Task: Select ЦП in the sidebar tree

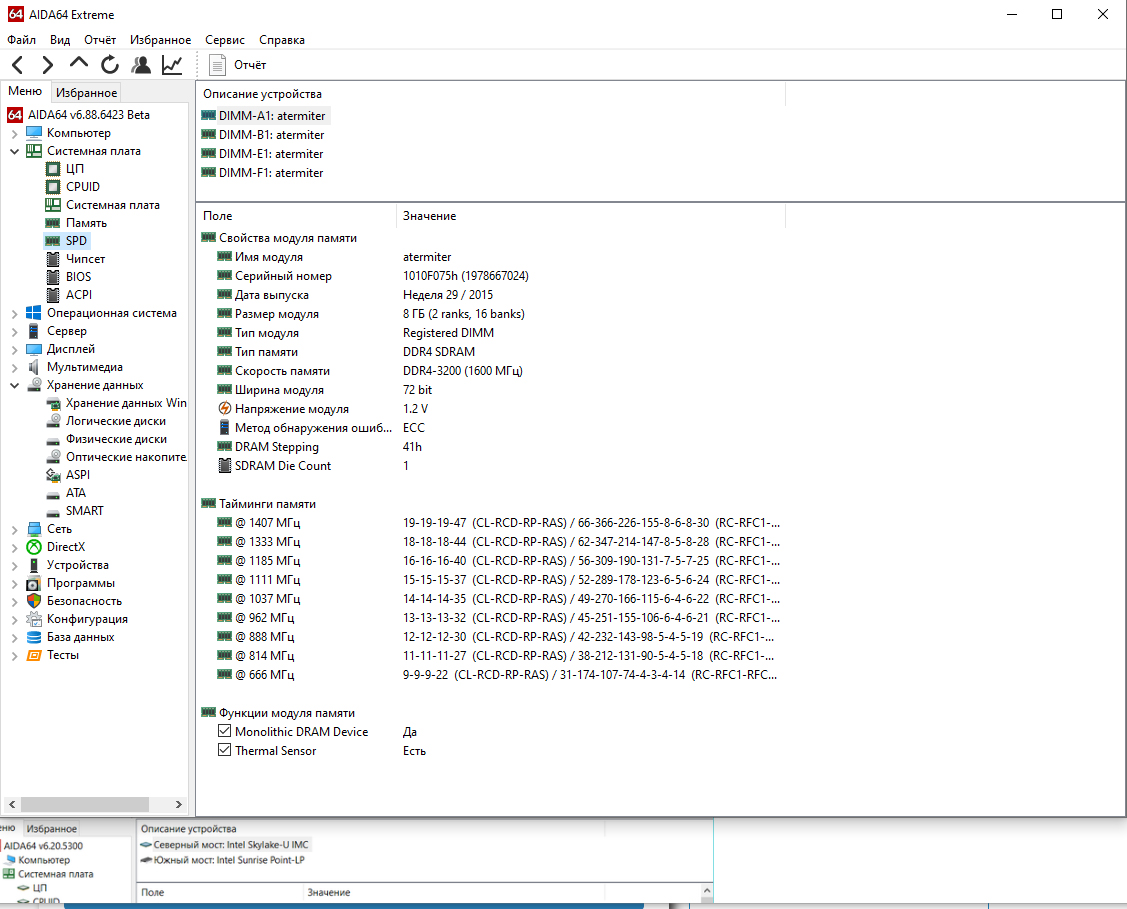Action: point(75,169)
